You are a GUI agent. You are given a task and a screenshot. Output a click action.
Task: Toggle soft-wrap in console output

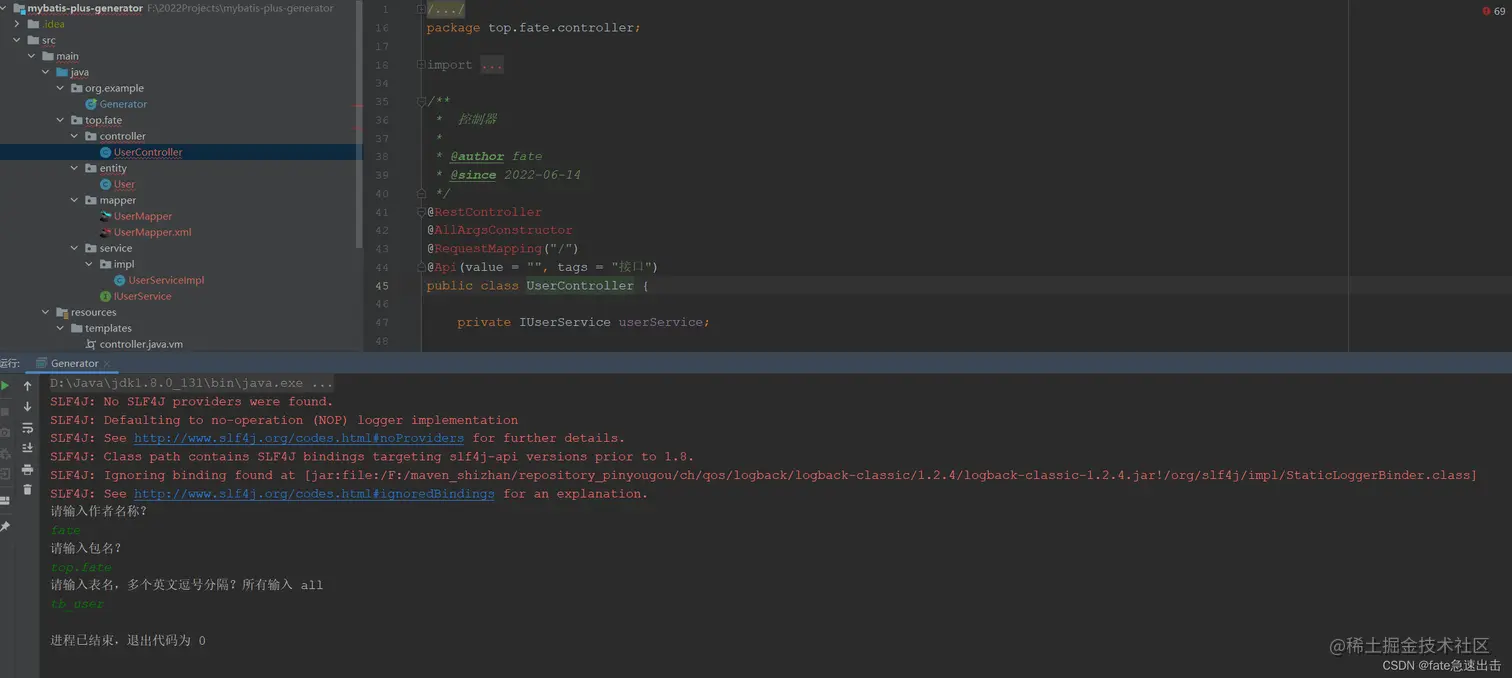tap(28, 428)
